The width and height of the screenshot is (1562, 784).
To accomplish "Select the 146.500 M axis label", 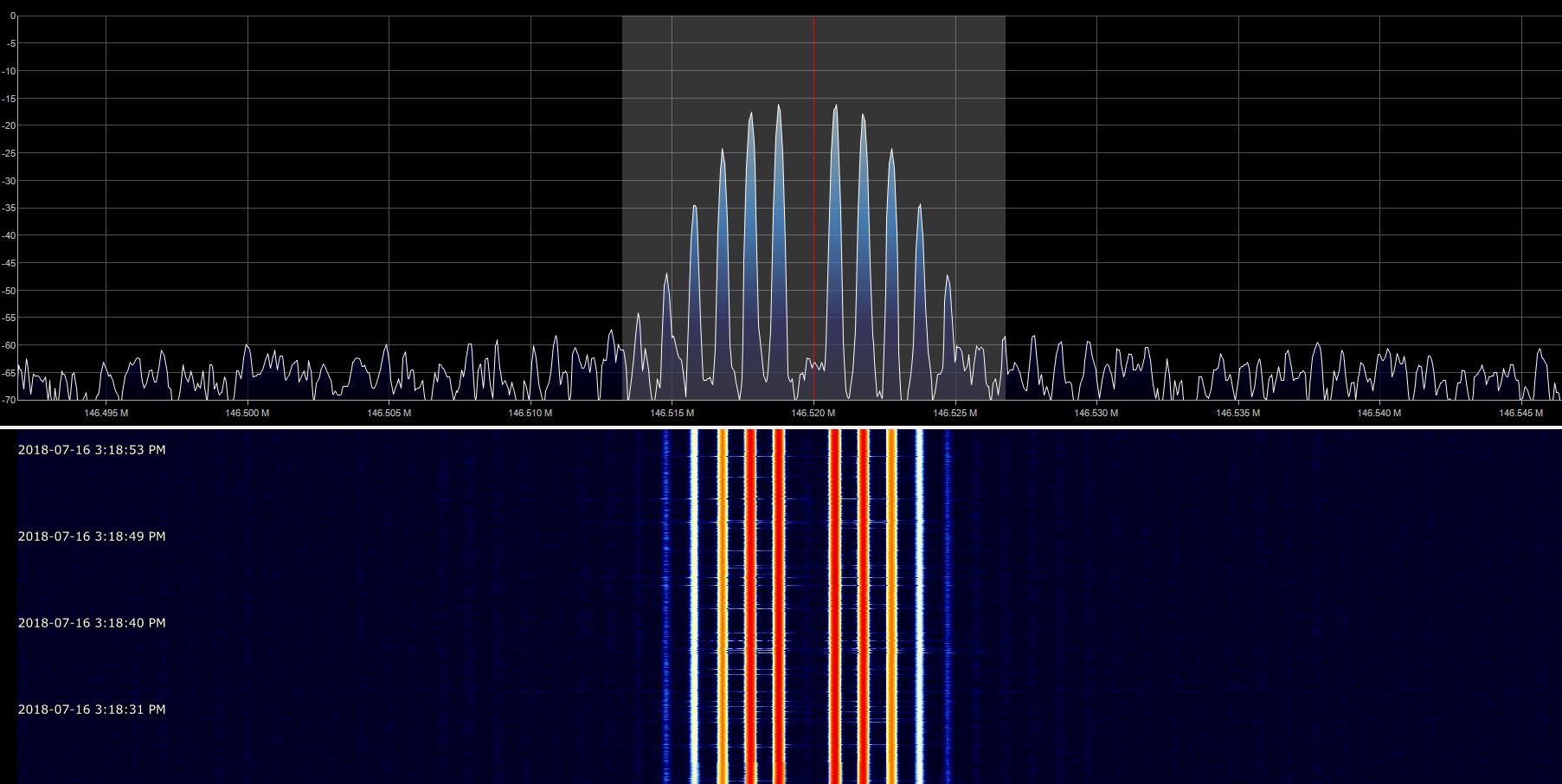I will [247, 413].
